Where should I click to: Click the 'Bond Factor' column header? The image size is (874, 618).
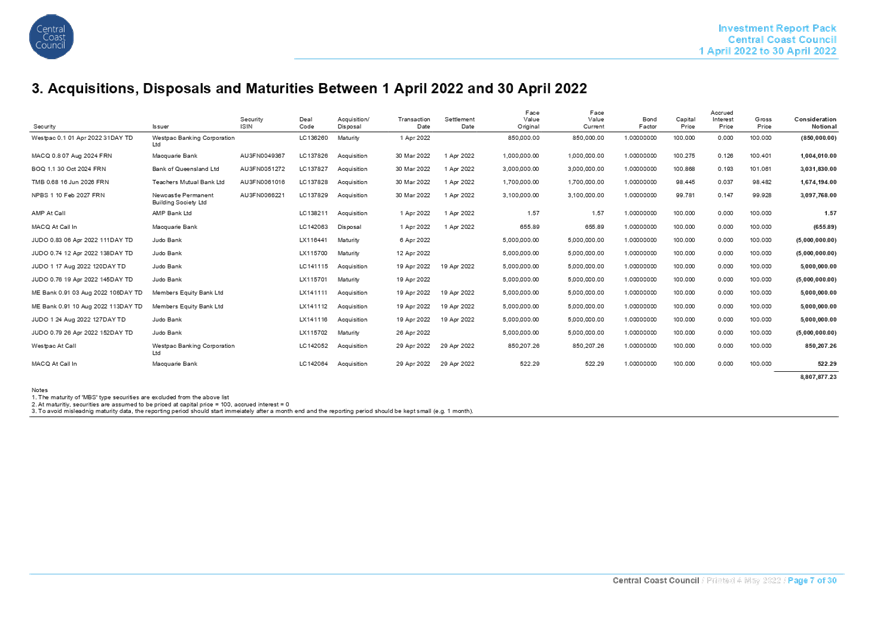click(x=648, y=123)
